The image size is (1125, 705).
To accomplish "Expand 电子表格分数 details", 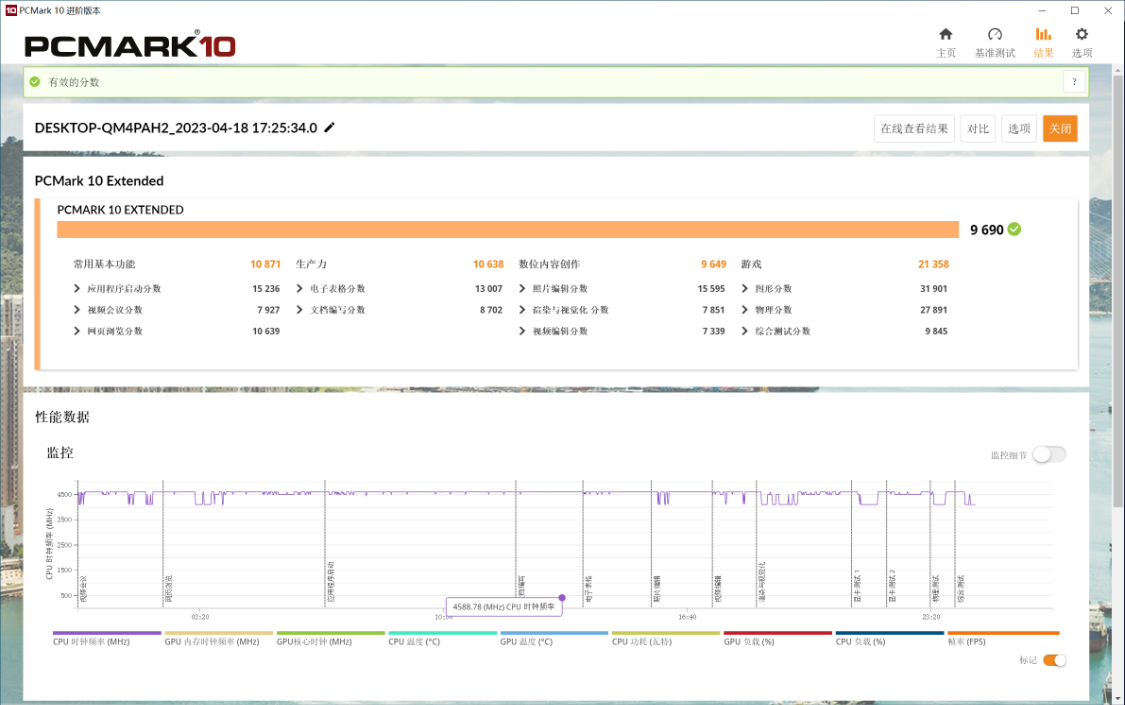I will pos(299,288).
